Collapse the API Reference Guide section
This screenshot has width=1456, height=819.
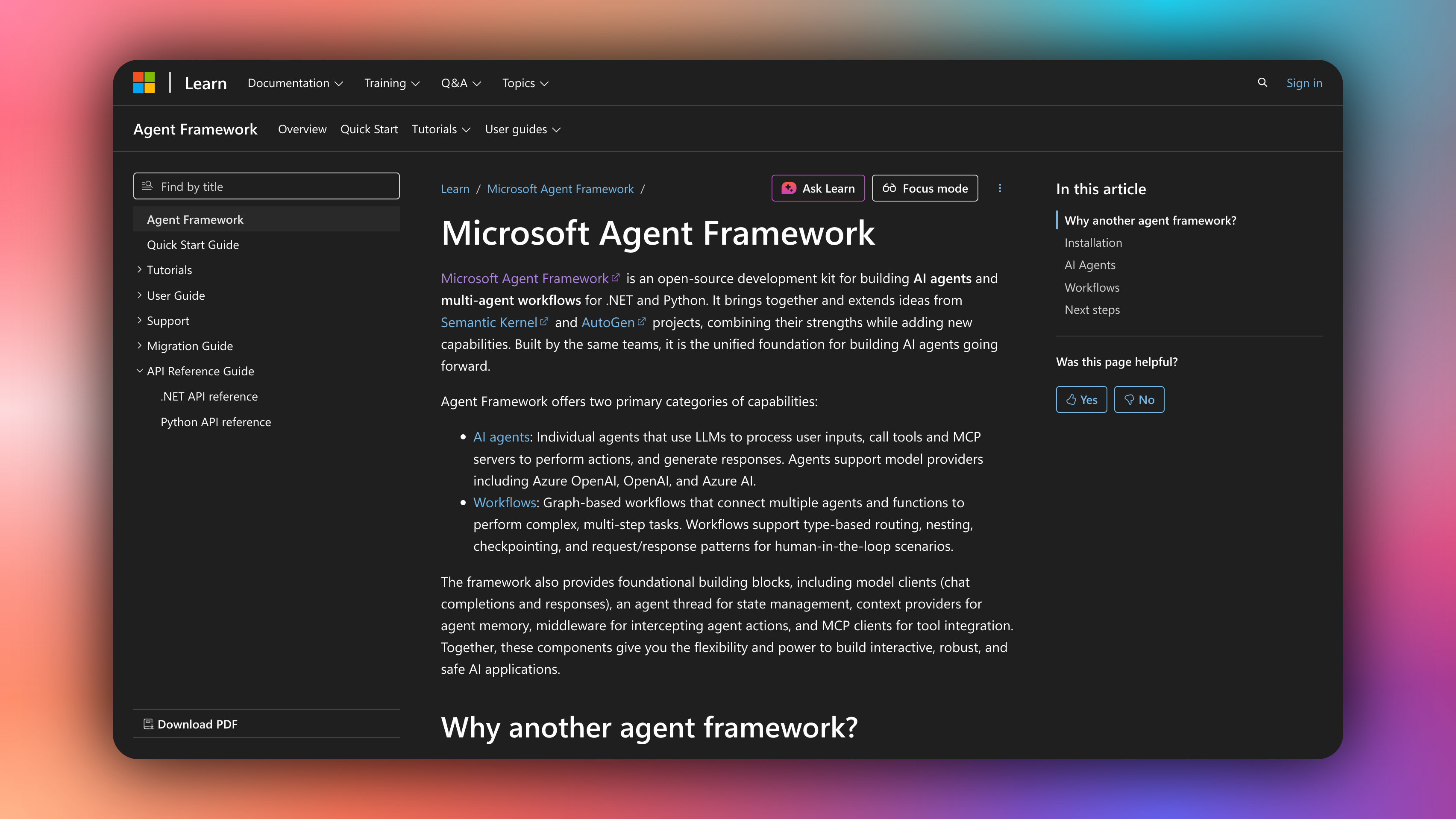coord(140,371)
